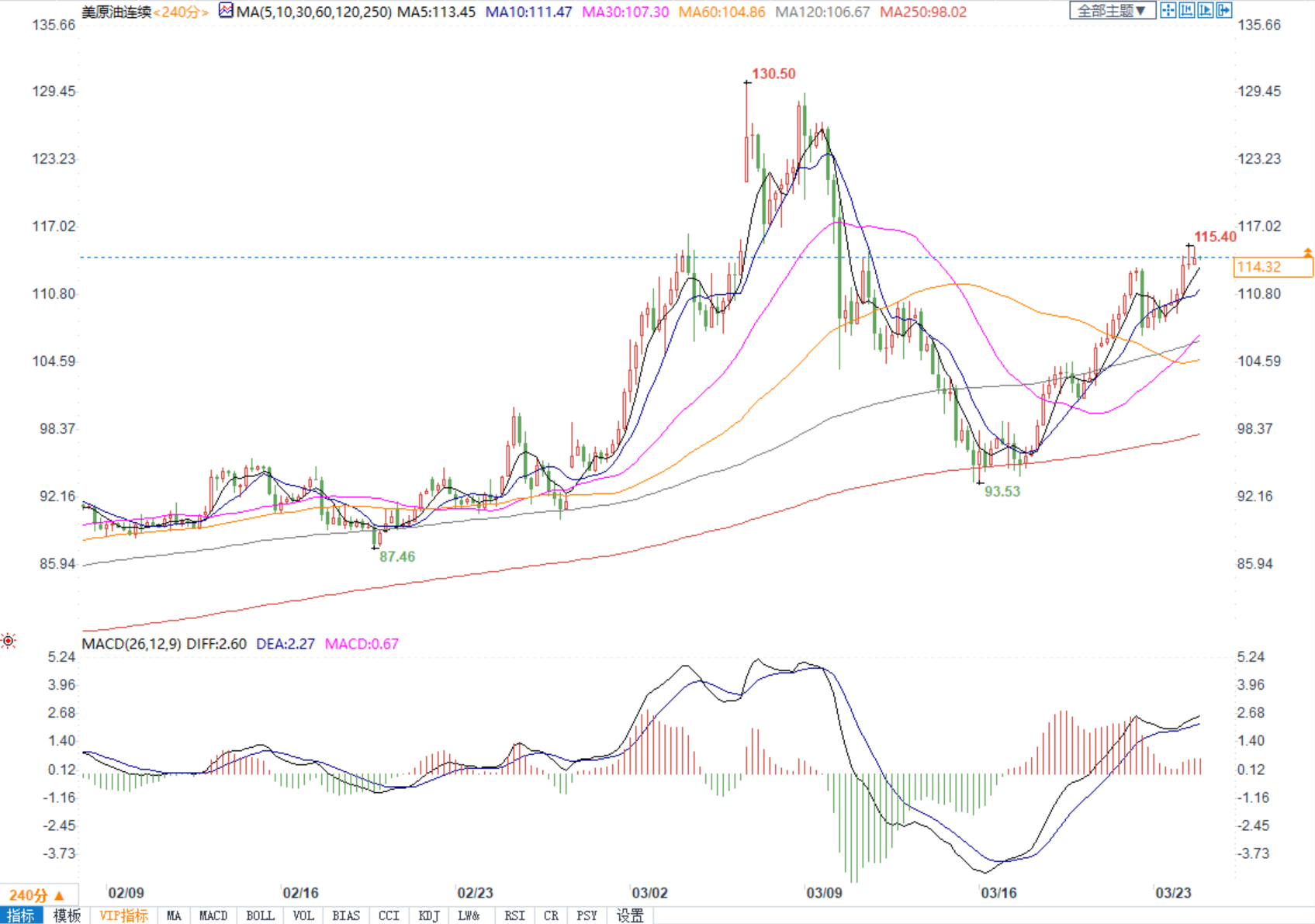Open the 全部主题 dropdown
Image resolution: width=1315 pixels, height=924 pixels.
point(1111,10)
